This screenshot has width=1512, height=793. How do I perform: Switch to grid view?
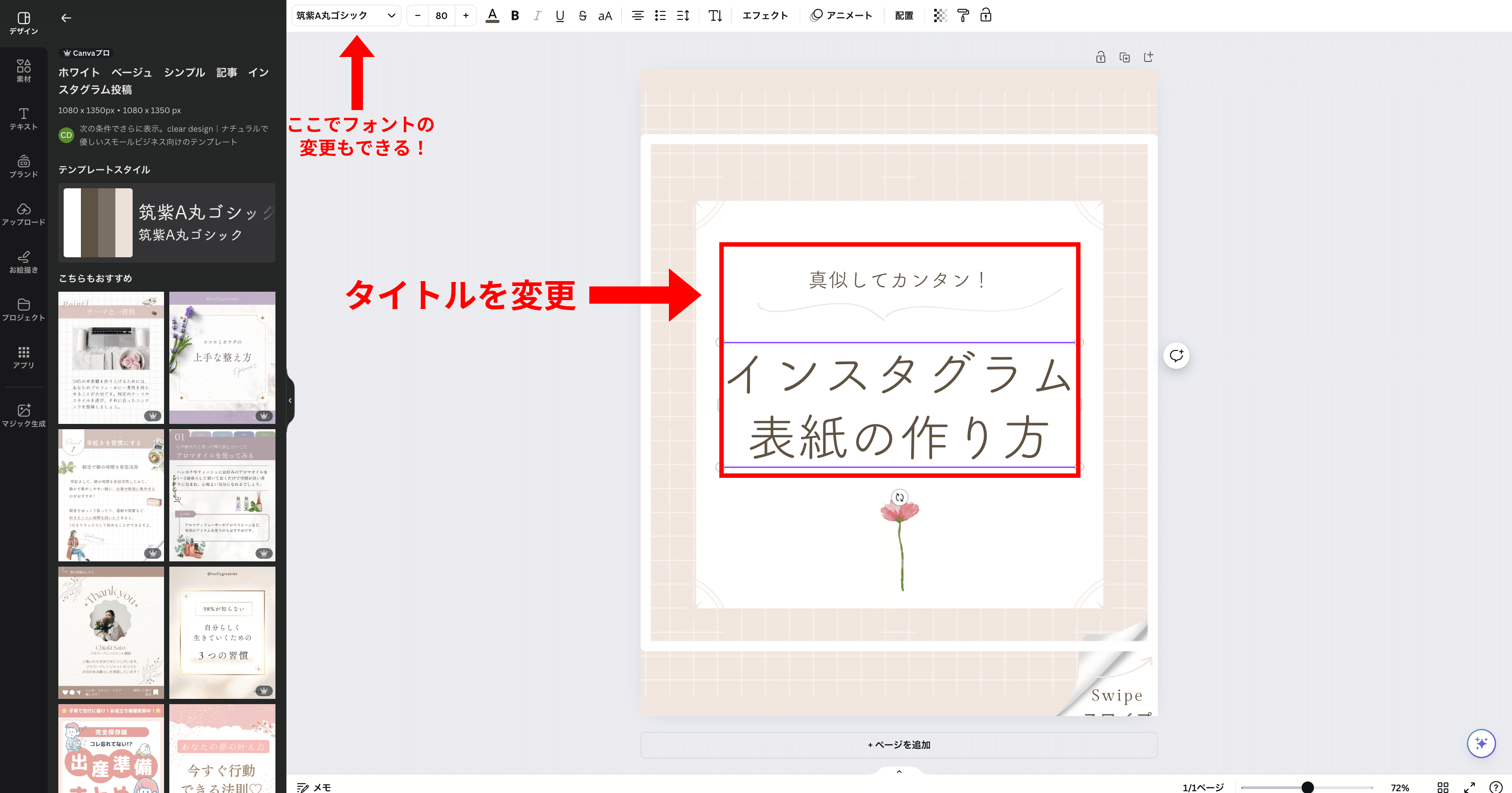coord(1443,787)
